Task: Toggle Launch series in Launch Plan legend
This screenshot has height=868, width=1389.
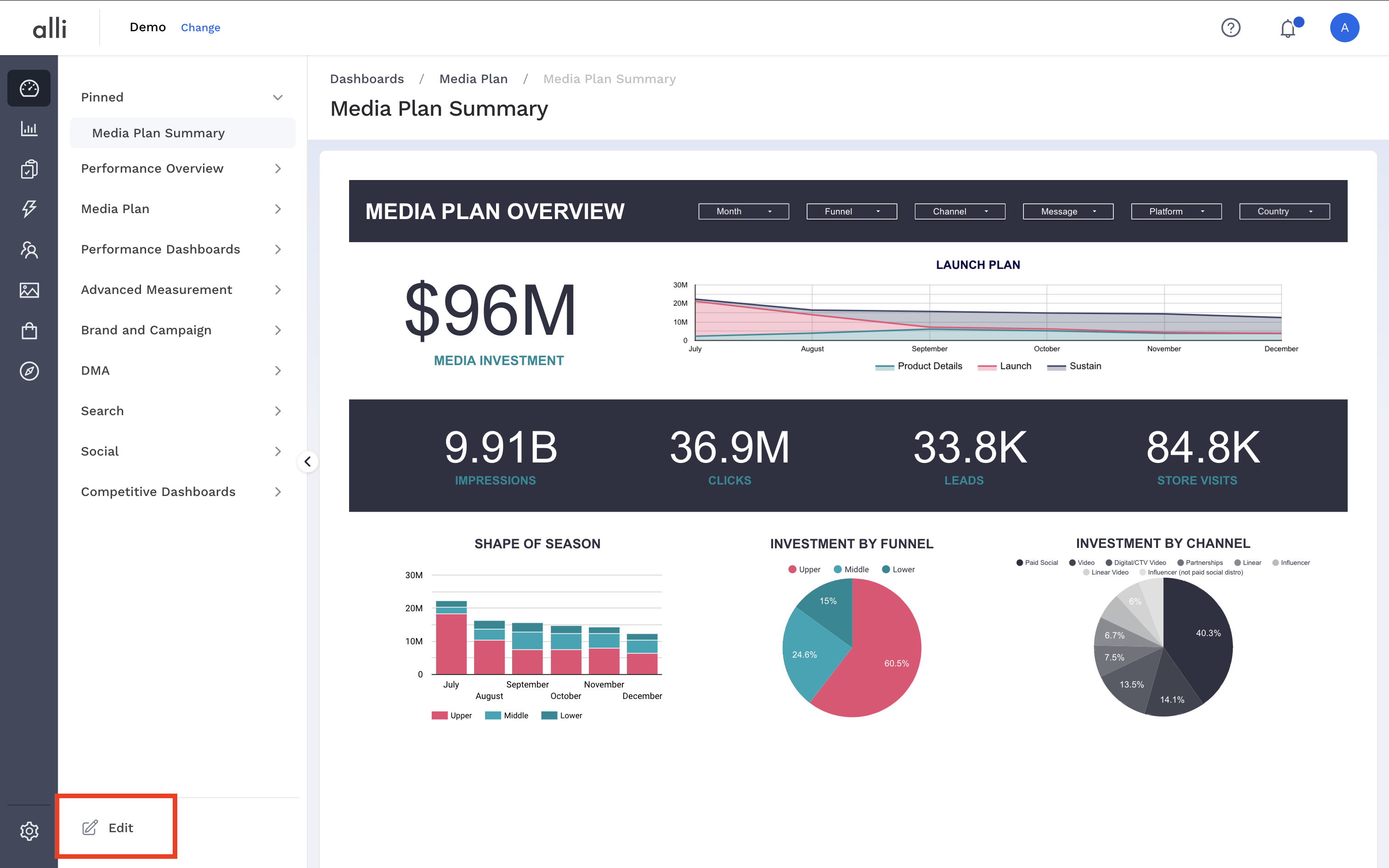Action: [x=1005, y=366]
